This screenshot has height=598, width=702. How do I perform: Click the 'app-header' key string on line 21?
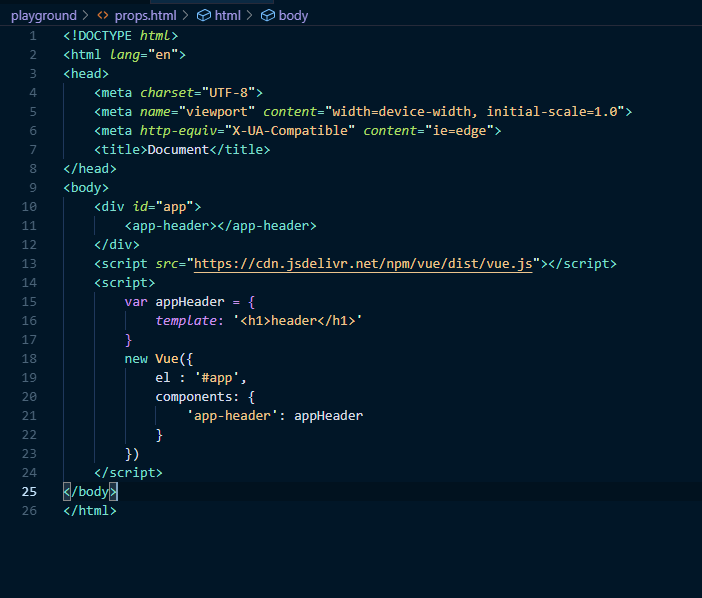pyautogui.click(x=232, y=415)
